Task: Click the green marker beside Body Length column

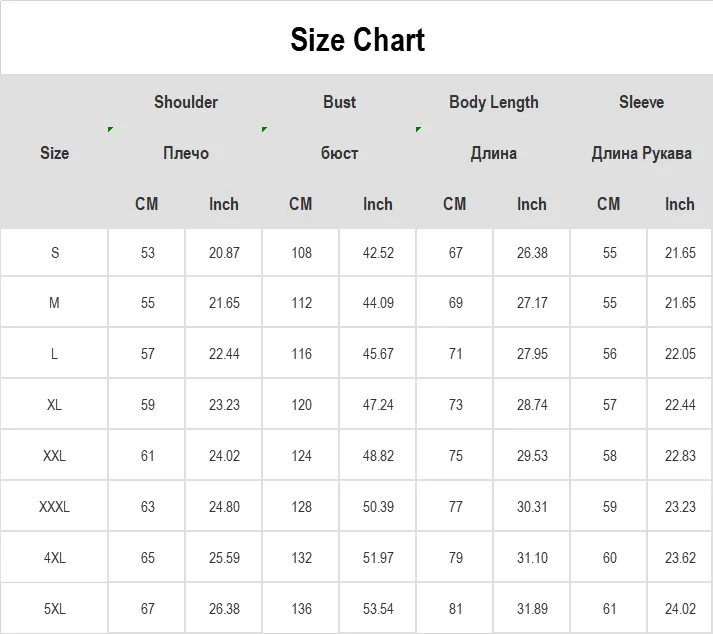Action: [x=419, y=130]
